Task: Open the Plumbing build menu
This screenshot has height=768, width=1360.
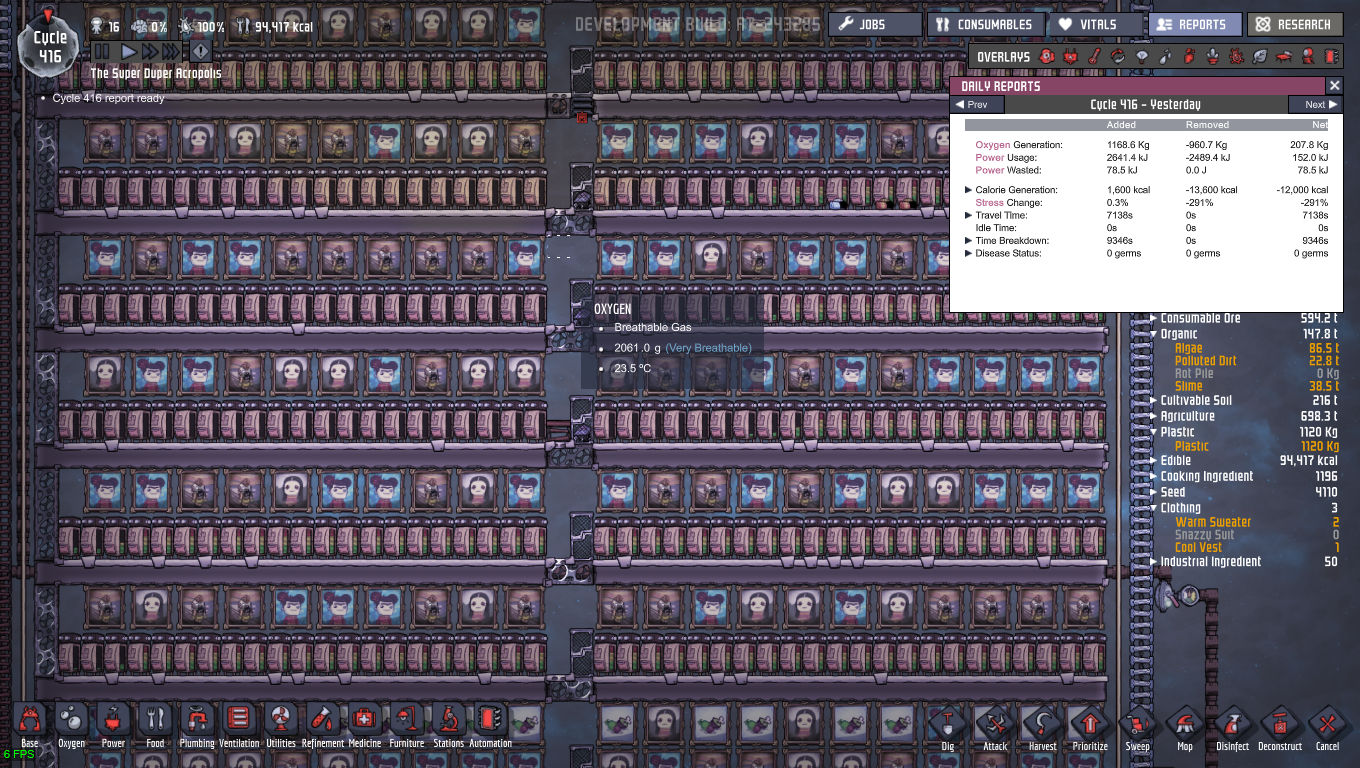Action: tap(197, 722)
